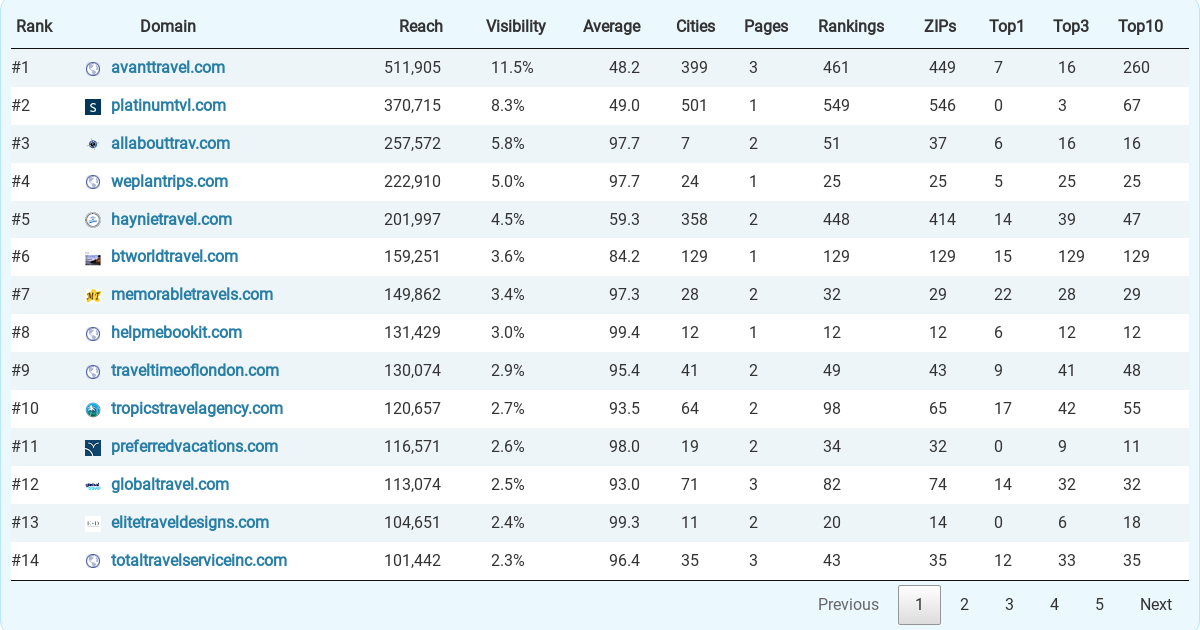This screenshot has height=630, width=1200.
Task: Click the globaltravel.com favicon icon
Action: tap(93, 485)
